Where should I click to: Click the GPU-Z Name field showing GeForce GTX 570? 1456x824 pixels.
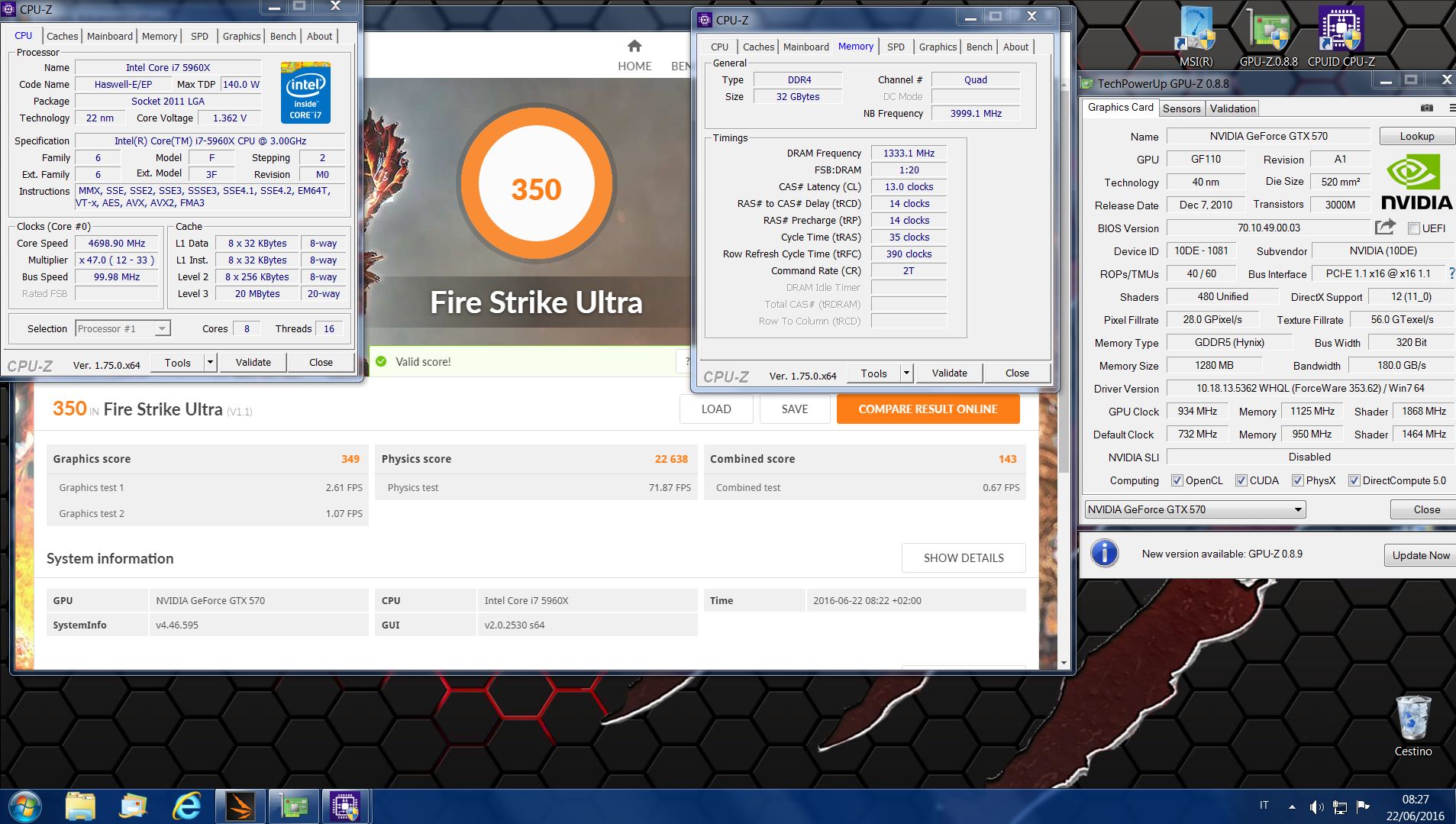click(1268, 136)
